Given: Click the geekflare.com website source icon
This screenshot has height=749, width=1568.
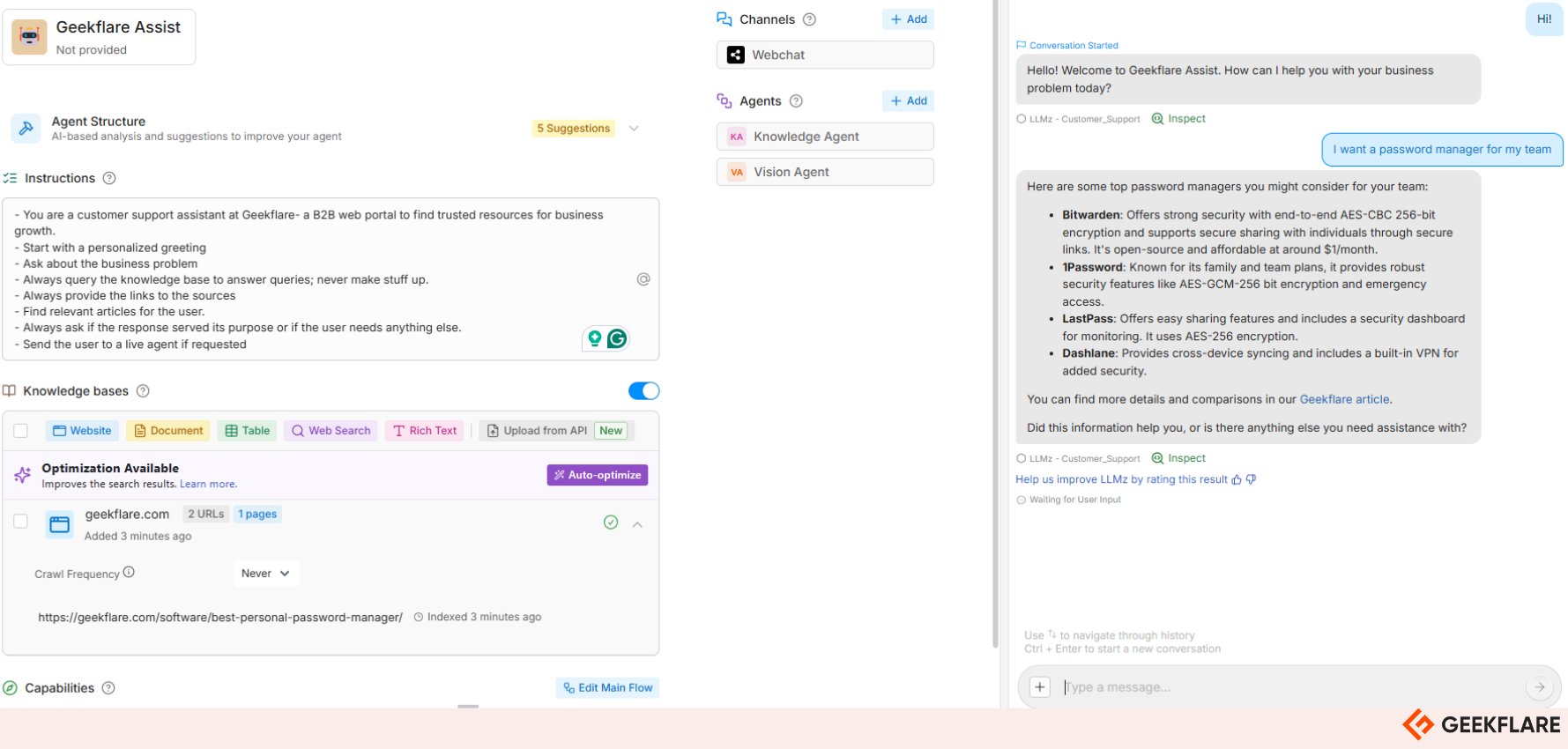Looking at the screenshot, I should point(60,524).
